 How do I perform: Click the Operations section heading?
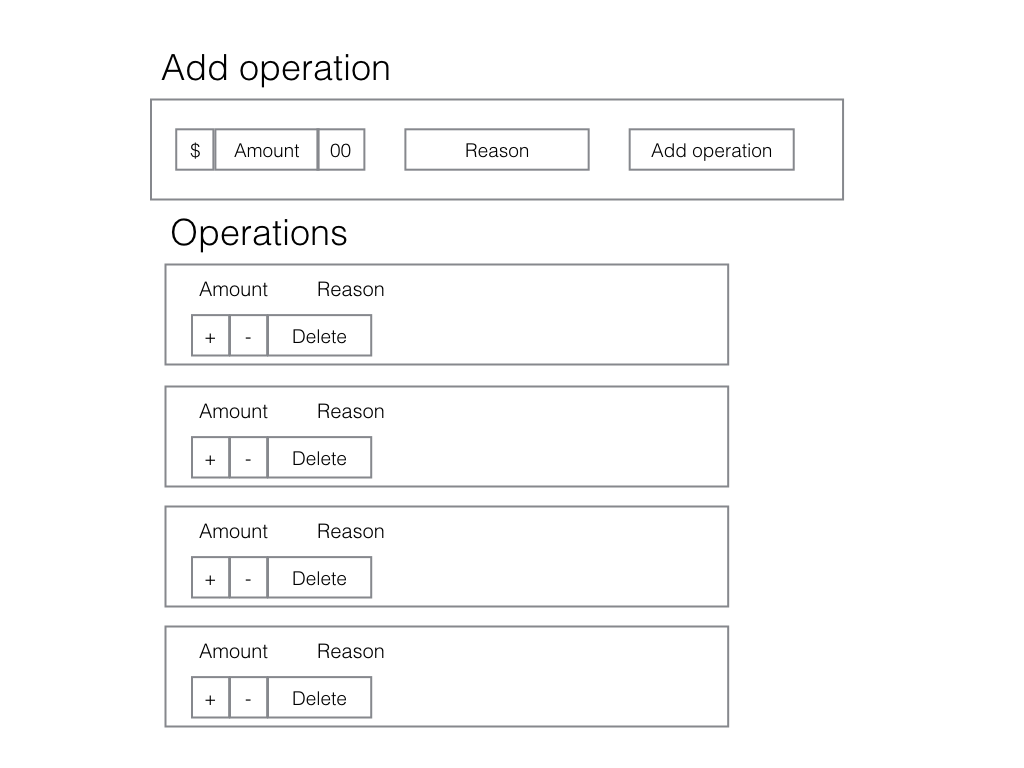click(259, 233)
